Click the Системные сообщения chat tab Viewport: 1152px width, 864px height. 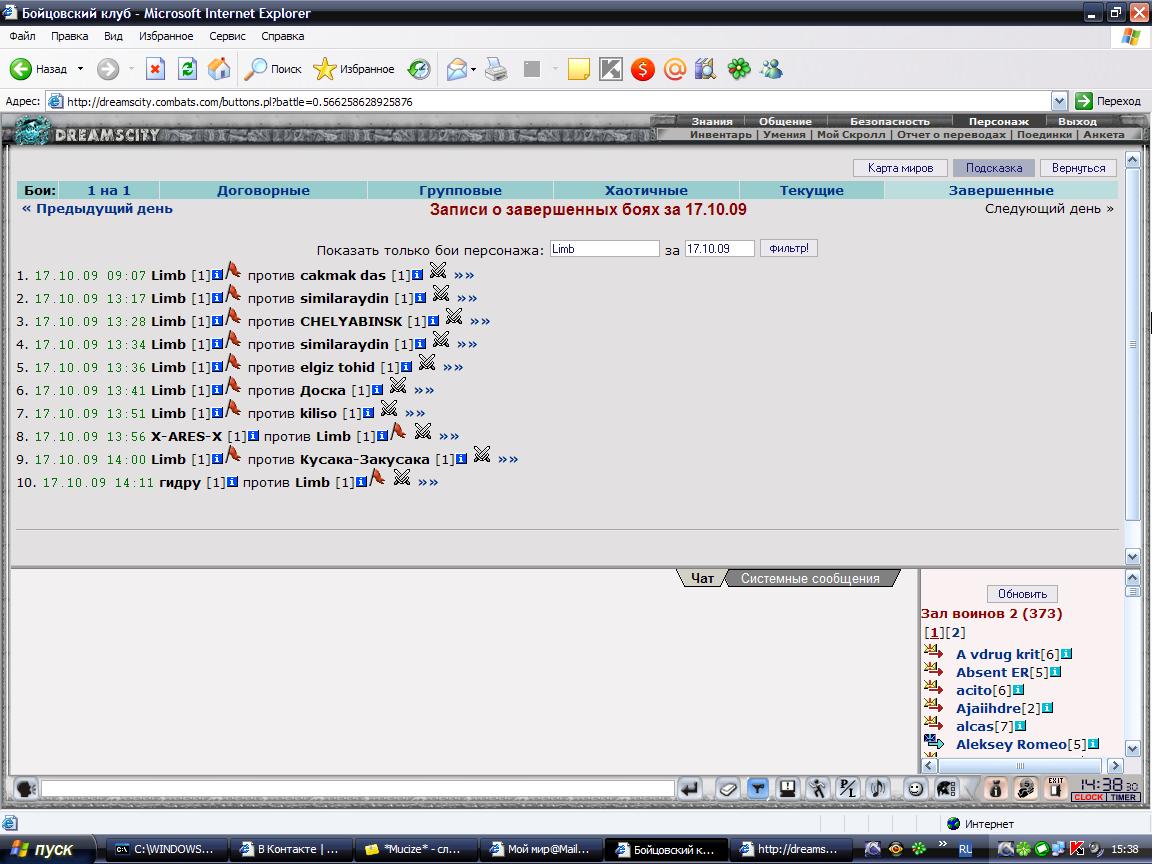click(x=810, y=579)
